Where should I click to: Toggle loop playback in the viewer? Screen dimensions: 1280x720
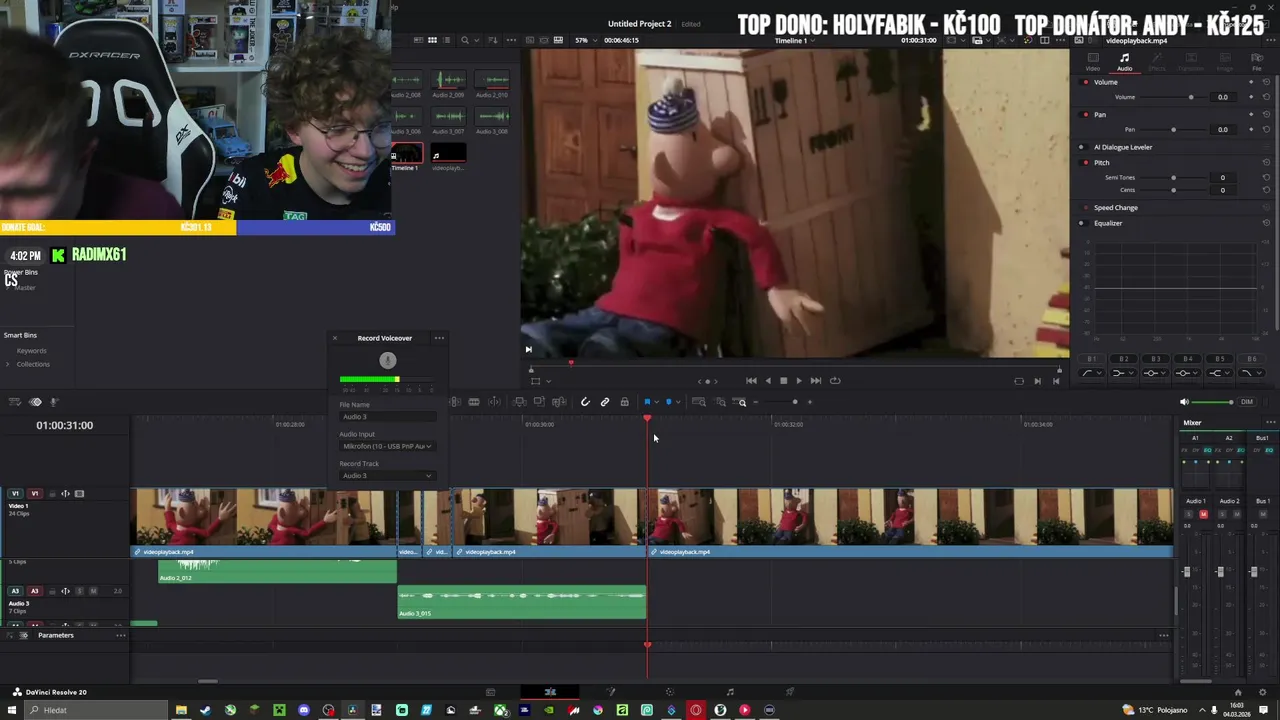tap(835, 381)
